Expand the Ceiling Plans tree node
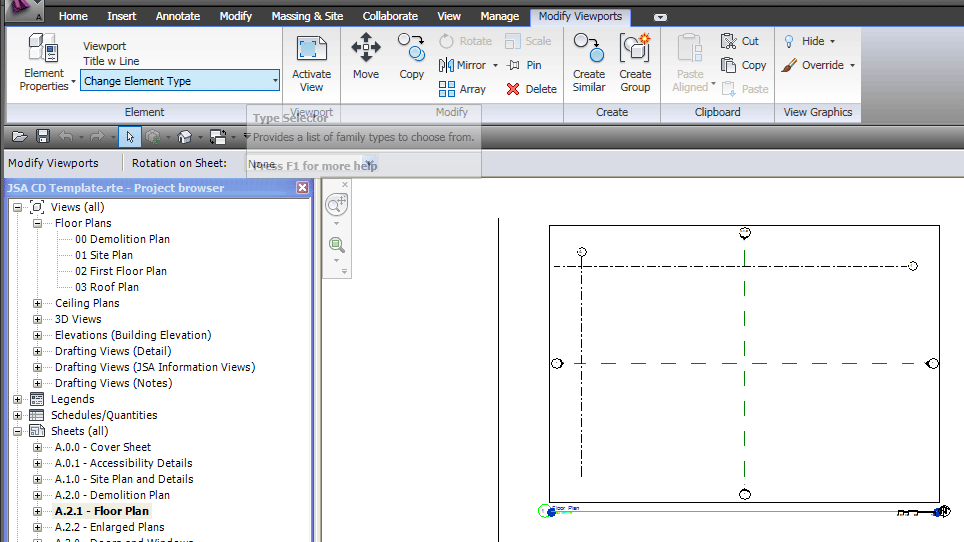 (38, 303)
